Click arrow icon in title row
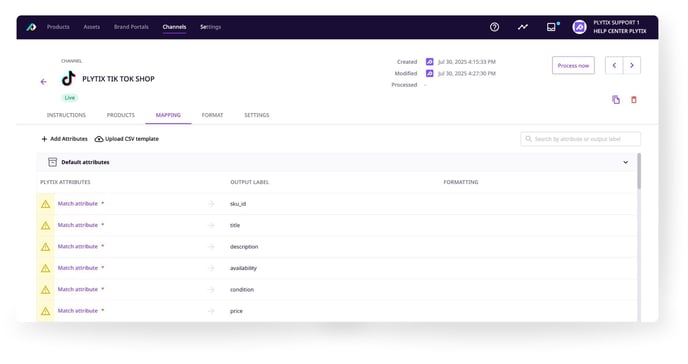The image size is (688, 364). point(211,225)
